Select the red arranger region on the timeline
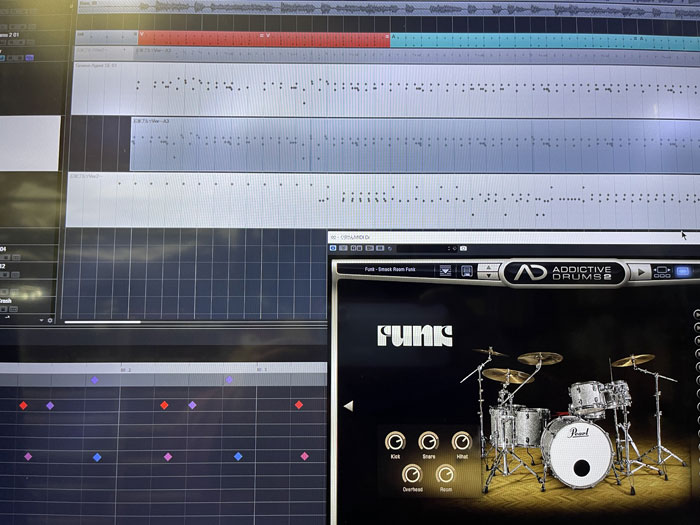 tap(264, 38)
